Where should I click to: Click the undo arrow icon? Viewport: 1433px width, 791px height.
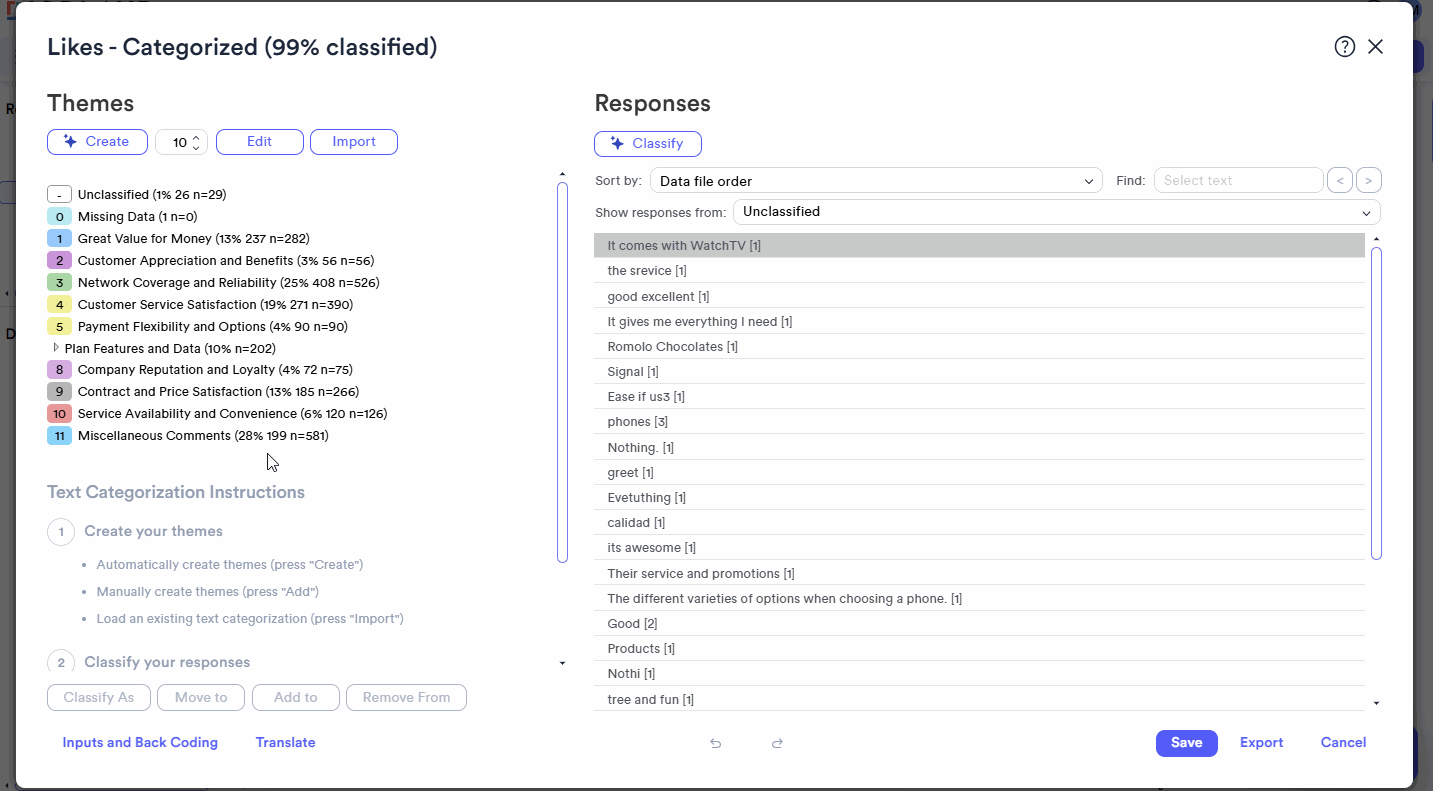(x=715, y=743)
